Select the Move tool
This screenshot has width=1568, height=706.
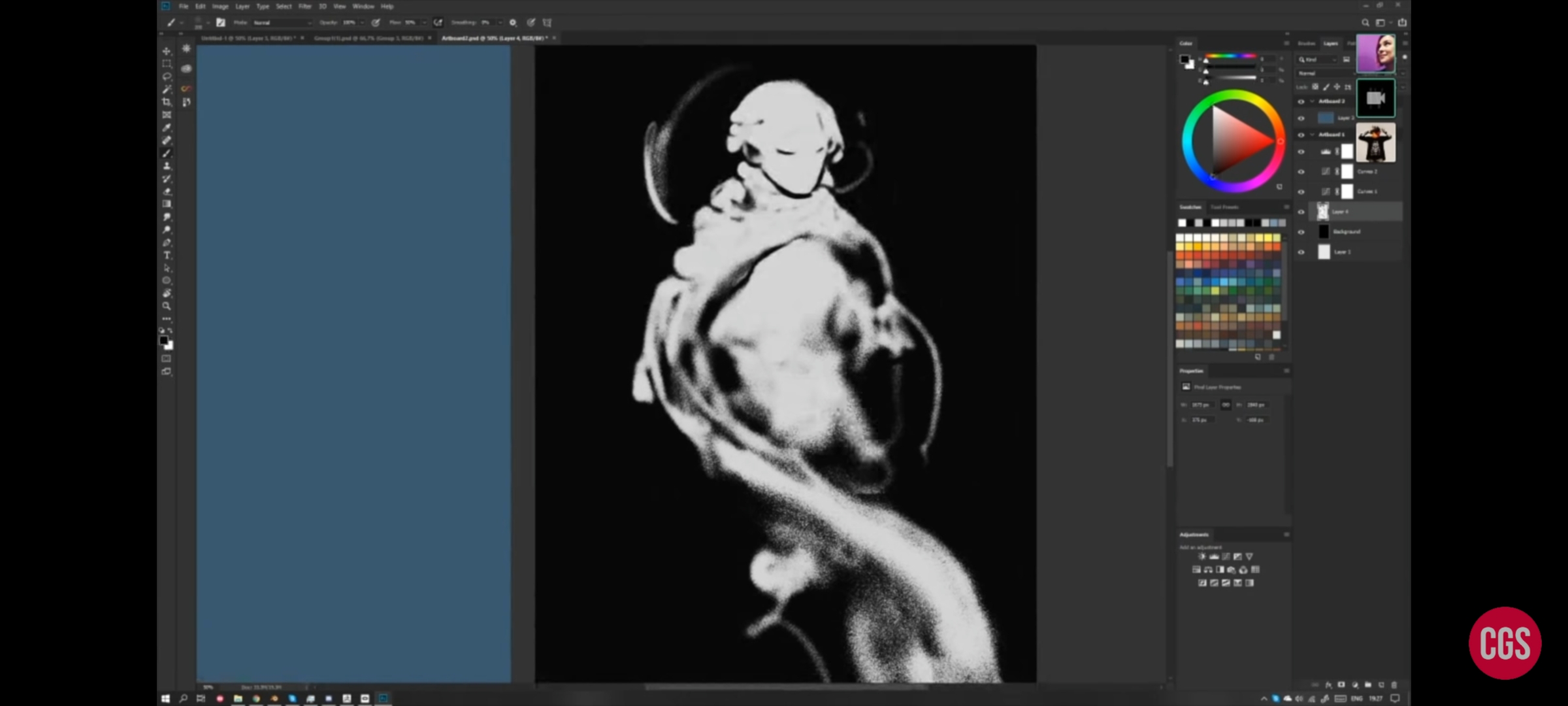tap(167, 51)
